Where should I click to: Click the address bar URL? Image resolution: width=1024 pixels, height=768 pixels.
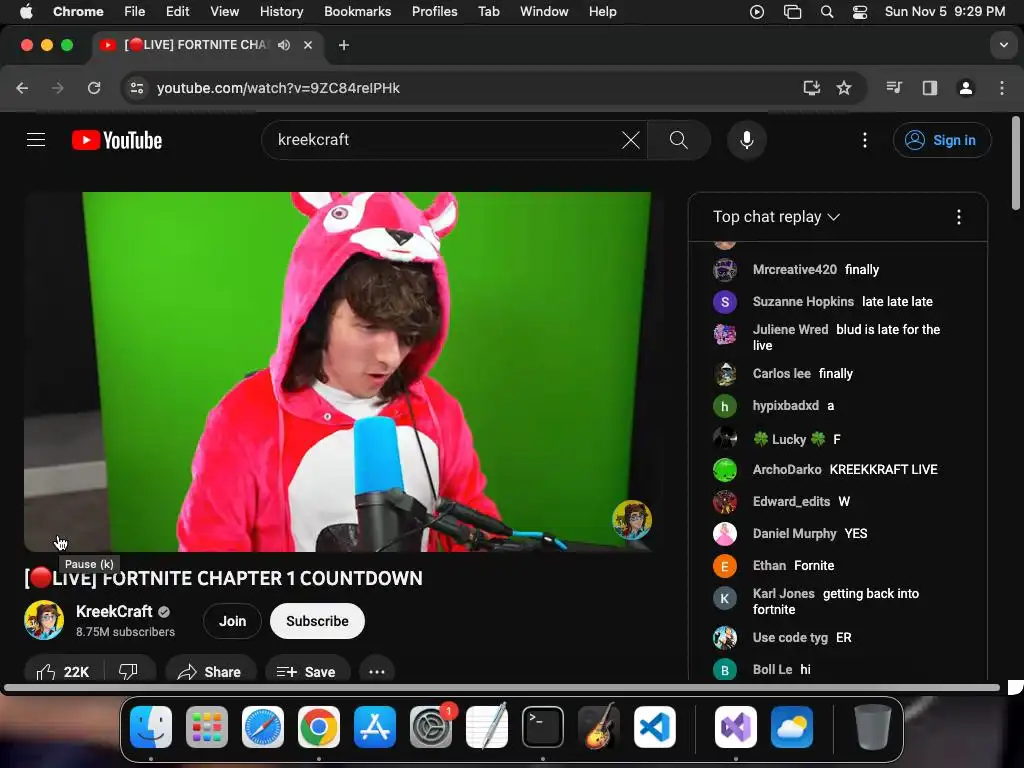[x=278, y=88]
